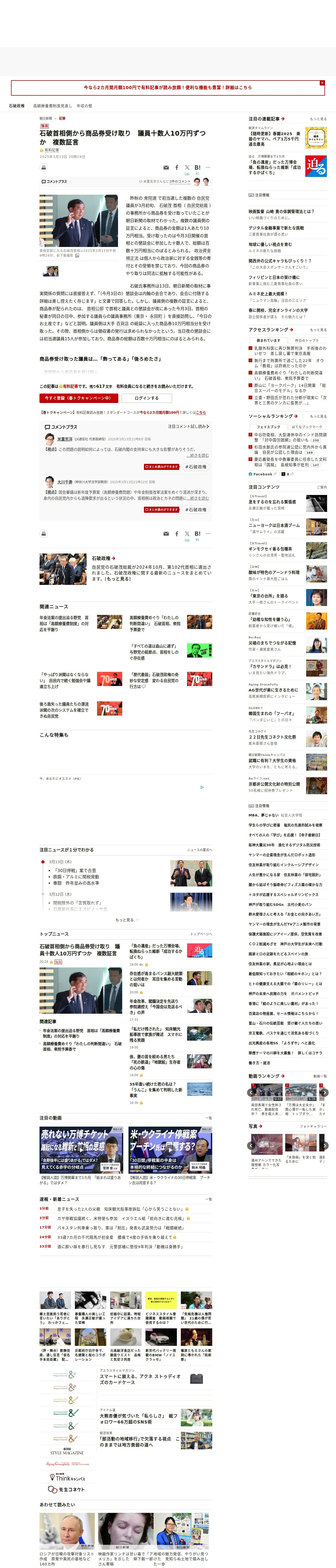Screen dimensions: 336x1568
Task: Open 注目コメント試し読み expander
Action: 188,427
